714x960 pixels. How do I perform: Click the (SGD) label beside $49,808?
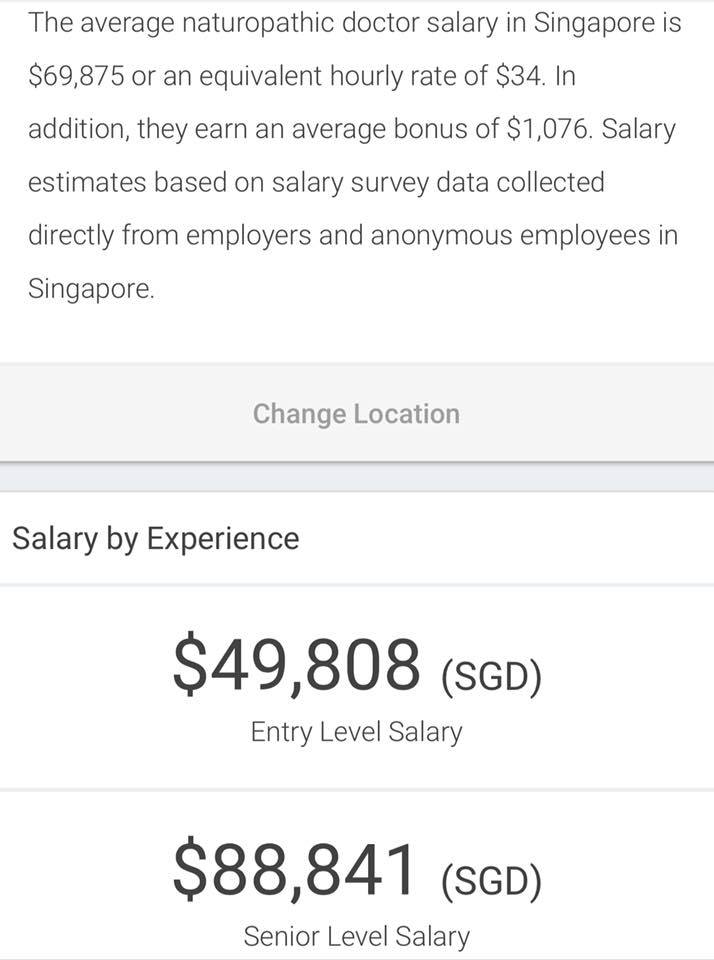[491, 677]
